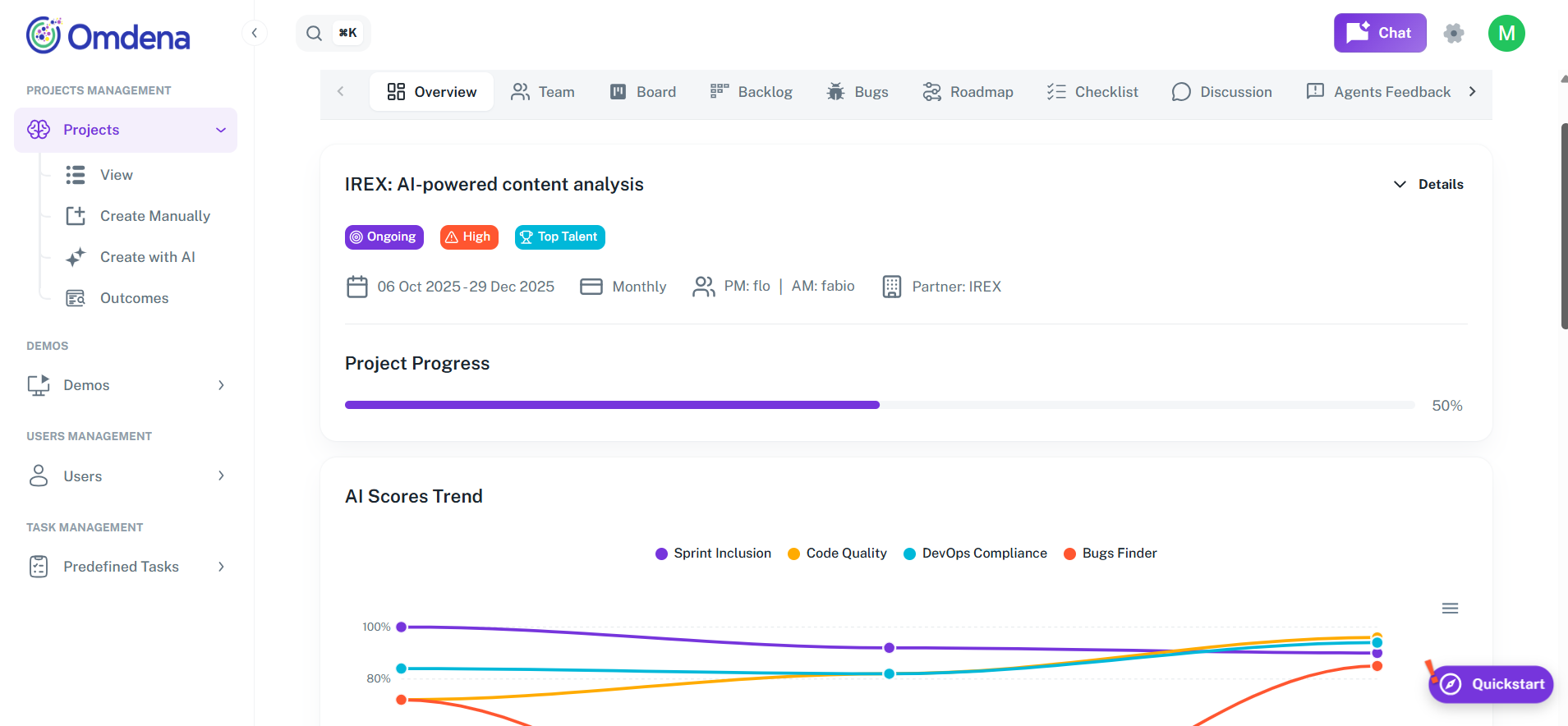Open the Checklist tab

(1092, 92)
